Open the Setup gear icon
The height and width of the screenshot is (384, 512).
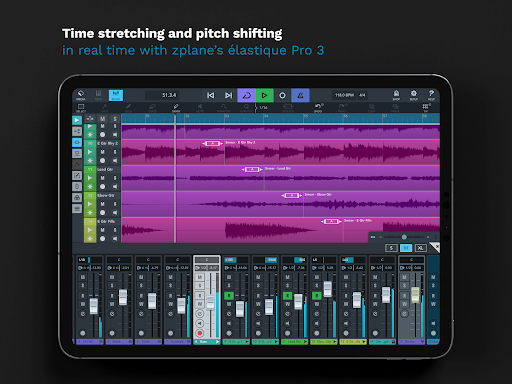pyautogui.click(x=414, y=95)
